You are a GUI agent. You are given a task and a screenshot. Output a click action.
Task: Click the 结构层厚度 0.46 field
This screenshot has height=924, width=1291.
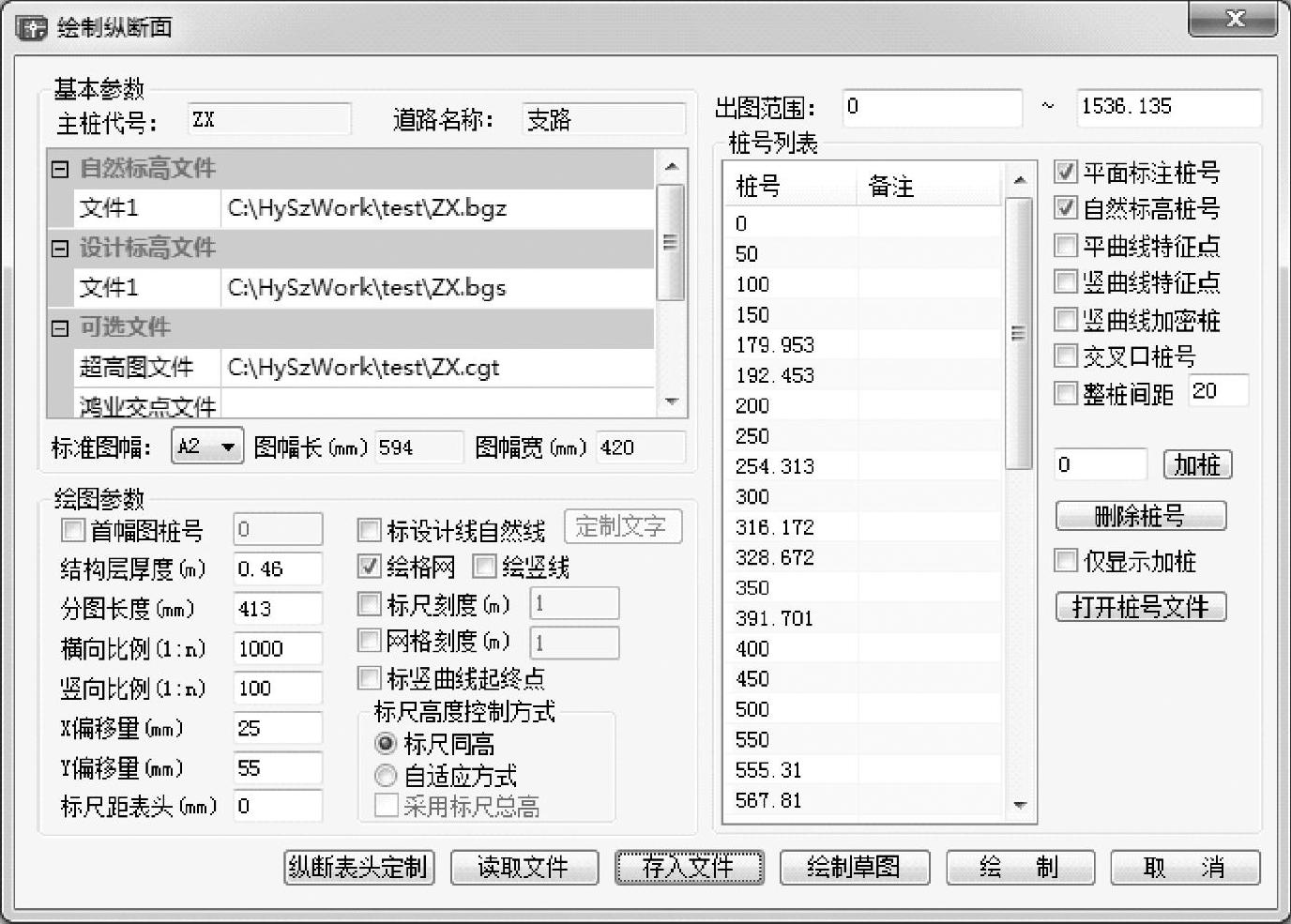[278, 568]
